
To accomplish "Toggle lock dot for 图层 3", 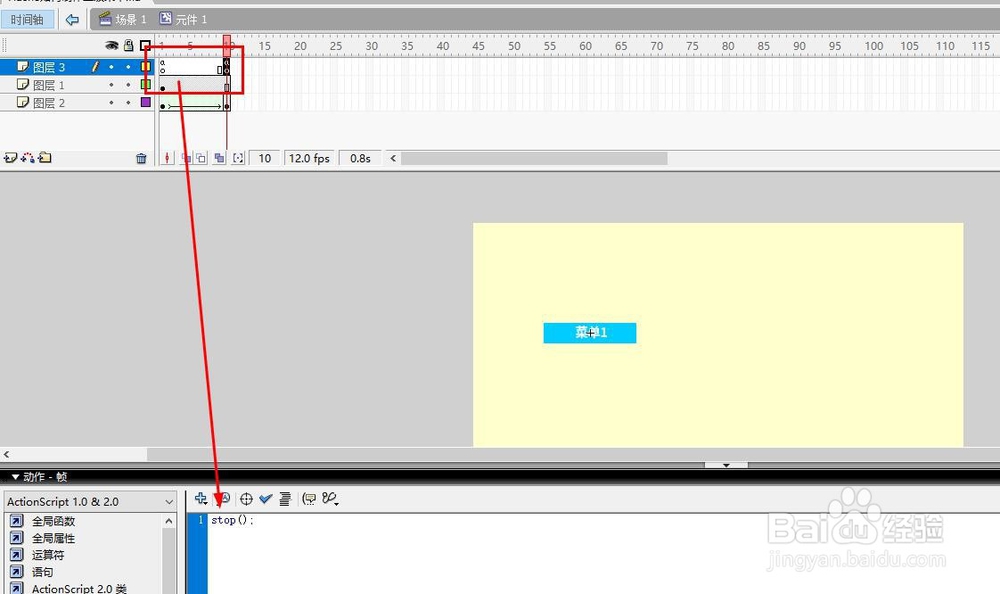I will click(128, 67).
